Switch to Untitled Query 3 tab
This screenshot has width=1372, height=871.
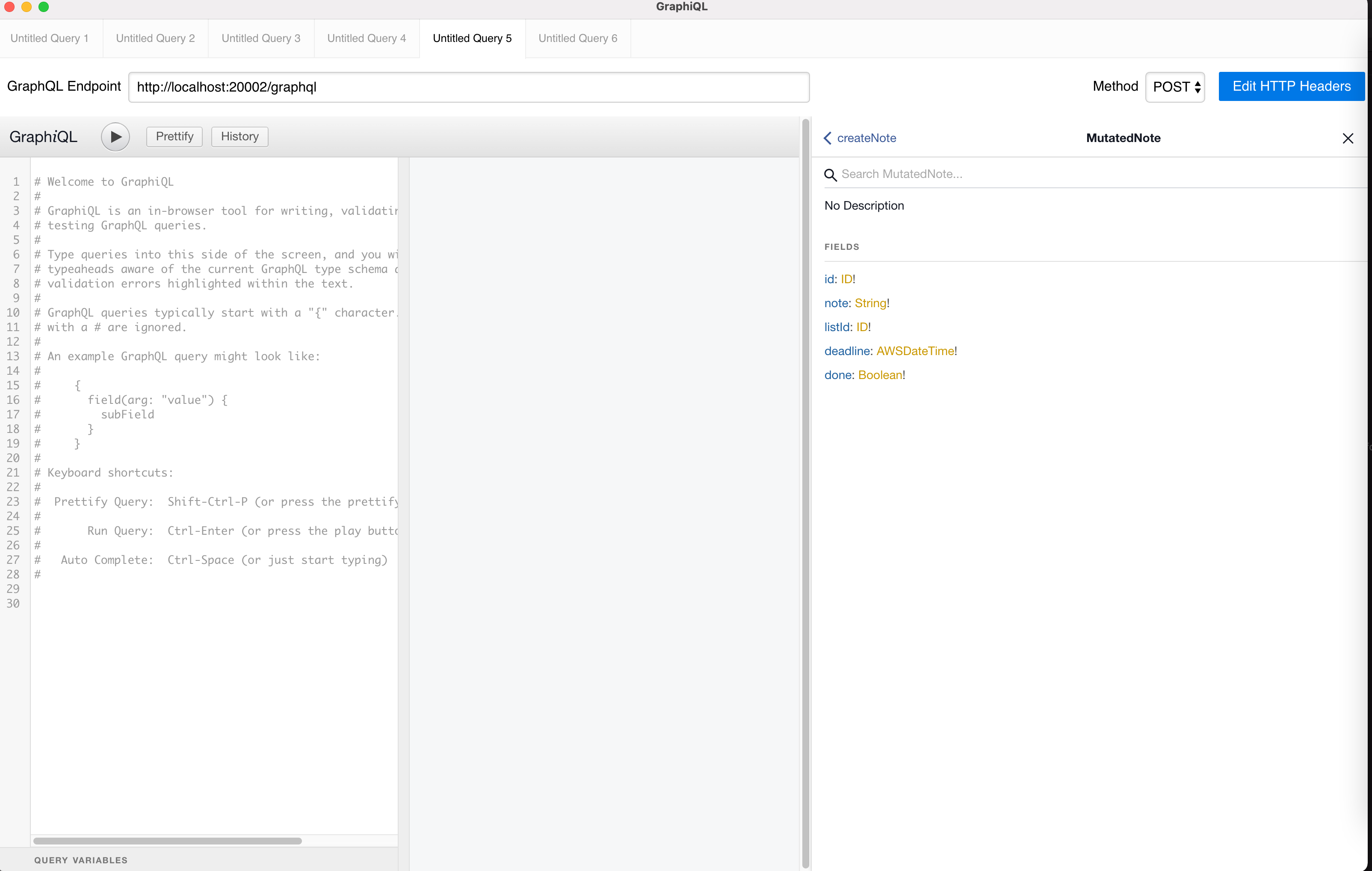(x=261, y=38)
